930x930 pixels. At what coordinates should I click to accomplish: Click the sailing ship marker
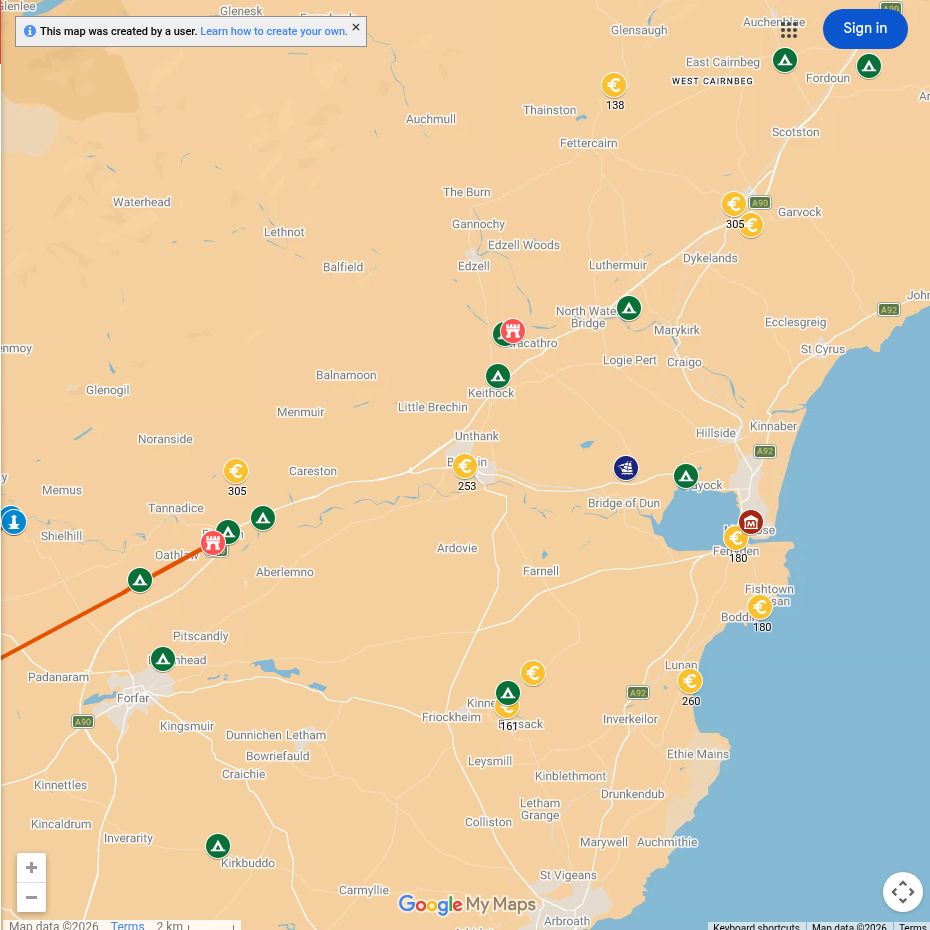pos(626,468)
